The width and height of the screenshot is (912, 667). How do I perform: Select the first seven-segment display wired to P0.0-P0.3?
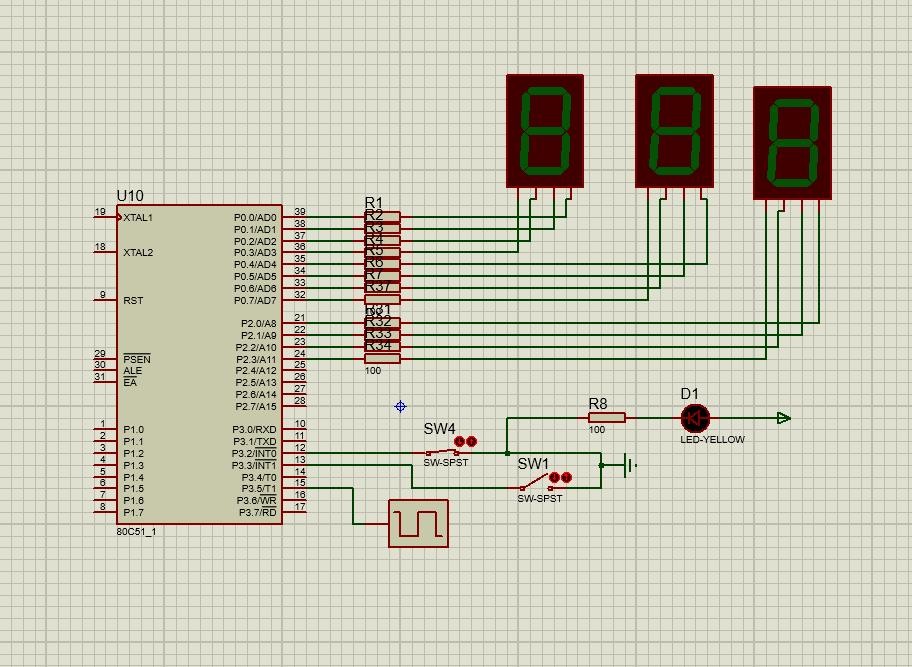pyautogui.click(x=545, y=131)
